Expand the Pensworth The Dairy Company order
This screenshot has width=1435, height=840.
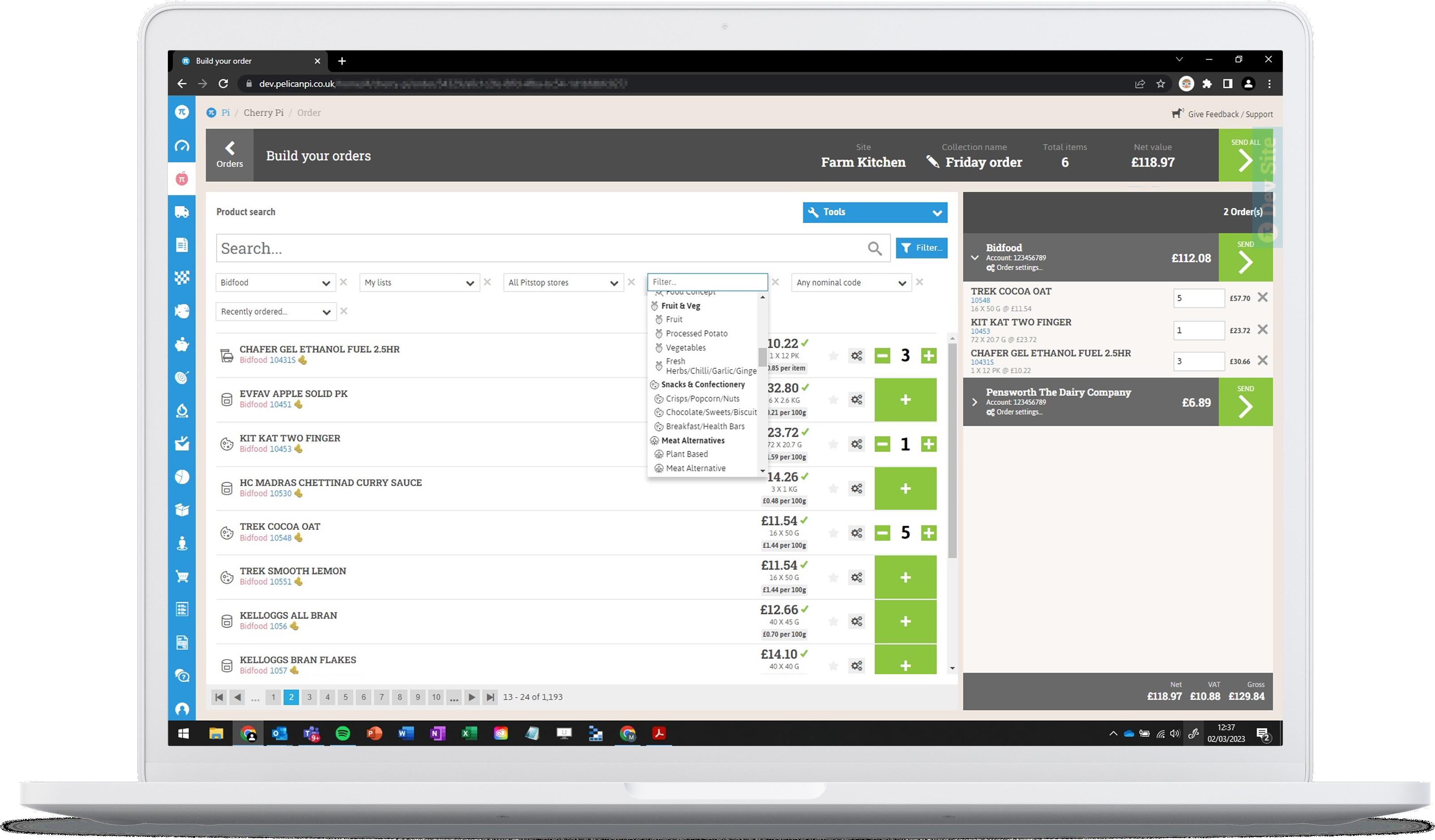point(974,402)
